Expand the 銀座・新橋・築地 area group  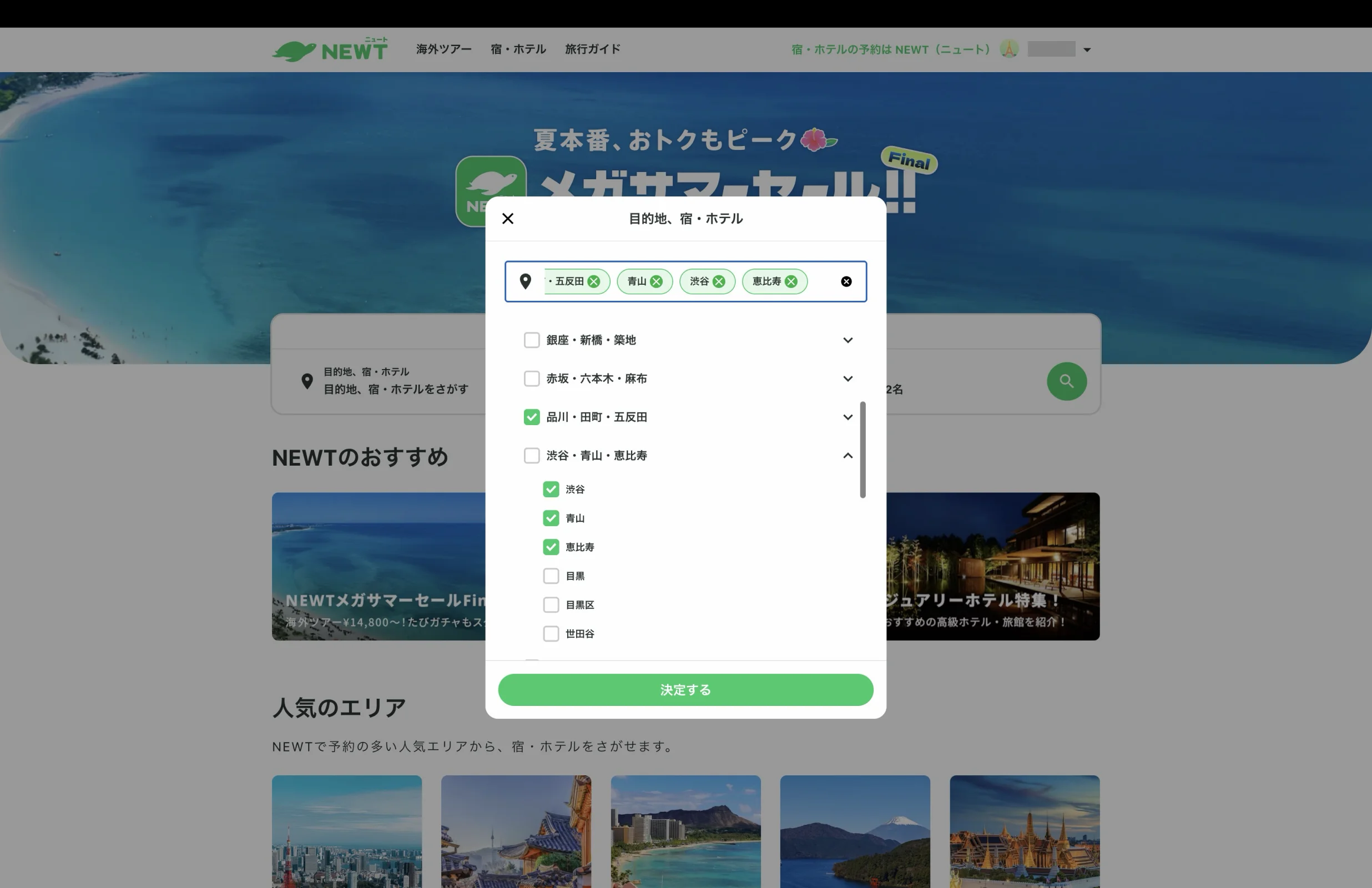click(848, 340)
